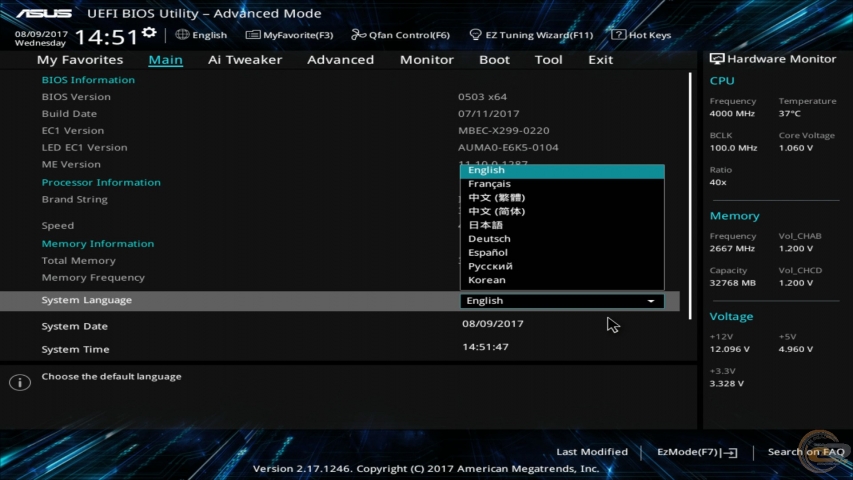Click +5V reading 4.960 V
This screenshot has height=480, width=853.
(796, 349)
